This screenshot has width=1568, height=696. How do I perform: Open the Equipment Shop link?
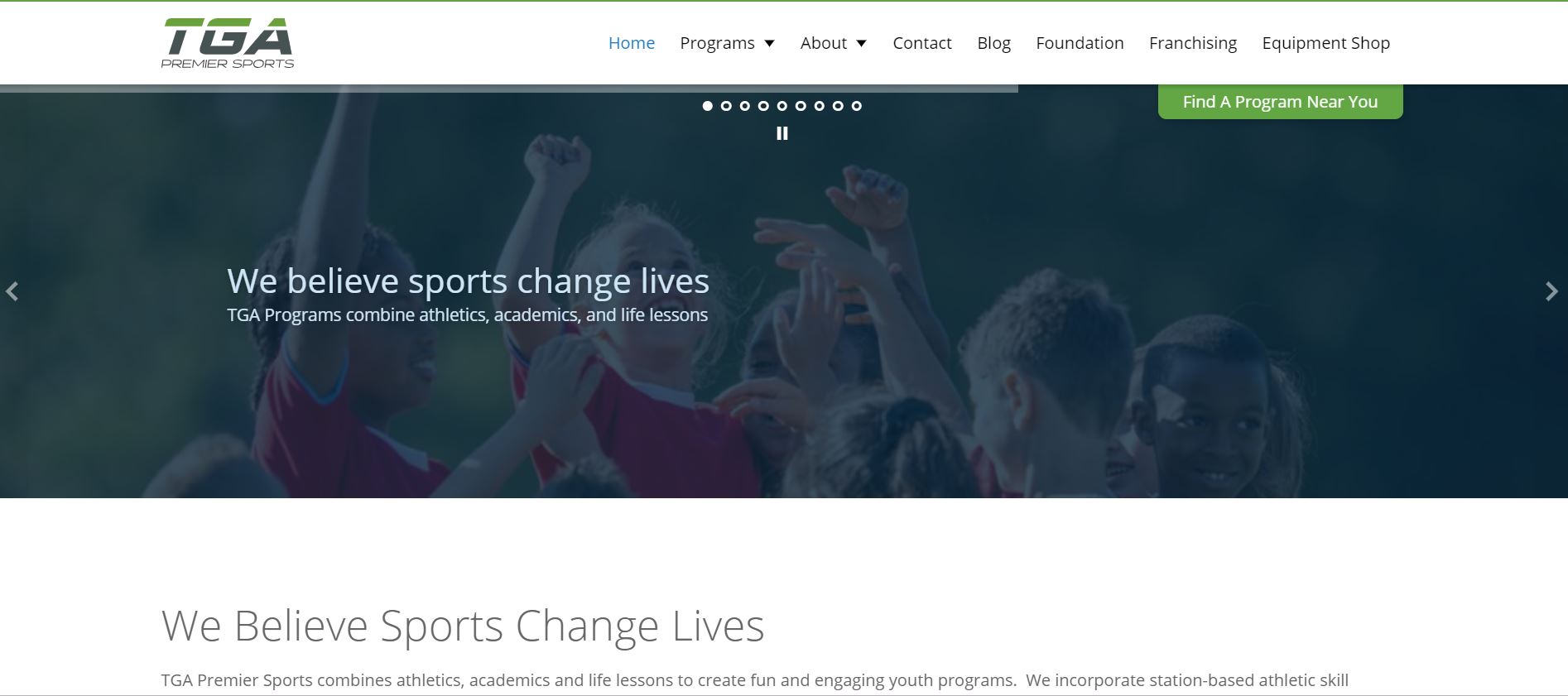click(1325, 43)
